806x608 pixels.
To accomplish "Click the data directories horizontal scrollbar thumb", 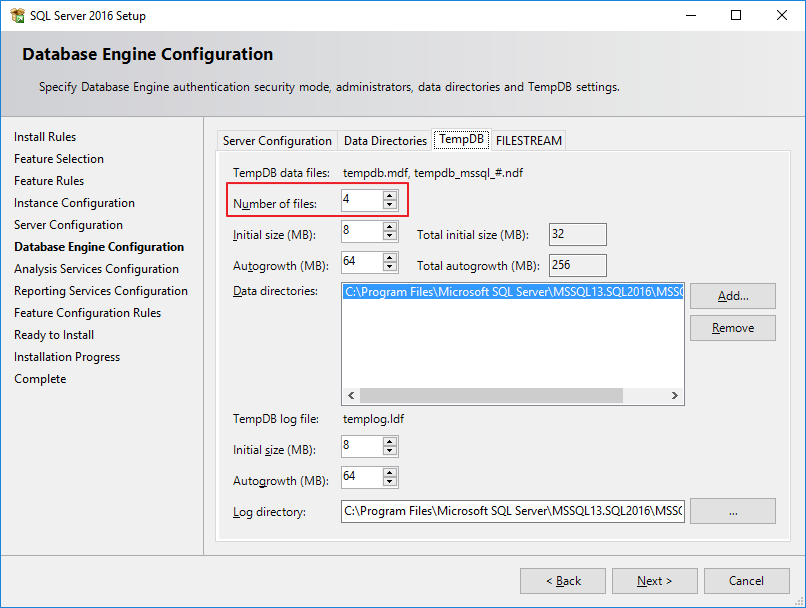I will (x=491, y=395).
